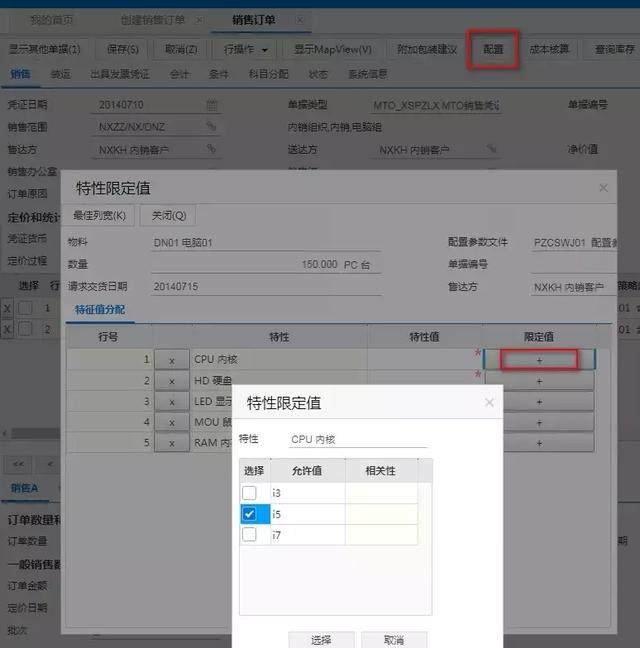Screen dimensions: 640x648
Task: Click the lookup icon for 销售范围
Action: pyautogui.click(x=211, y=127)
